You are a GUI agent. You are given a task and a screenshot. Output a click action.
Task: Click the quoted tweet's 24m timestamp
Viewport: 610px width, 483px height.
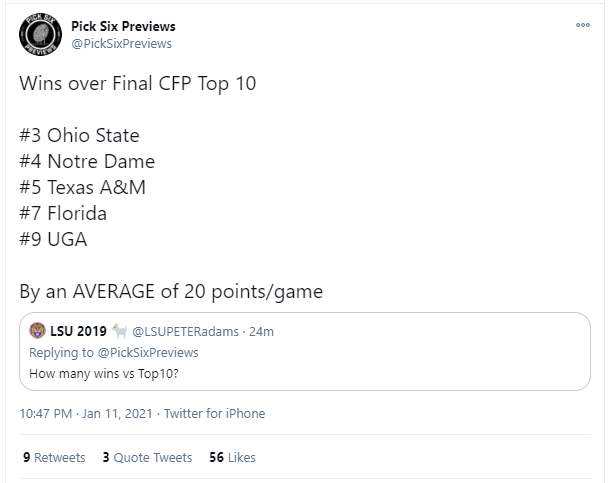262,332
